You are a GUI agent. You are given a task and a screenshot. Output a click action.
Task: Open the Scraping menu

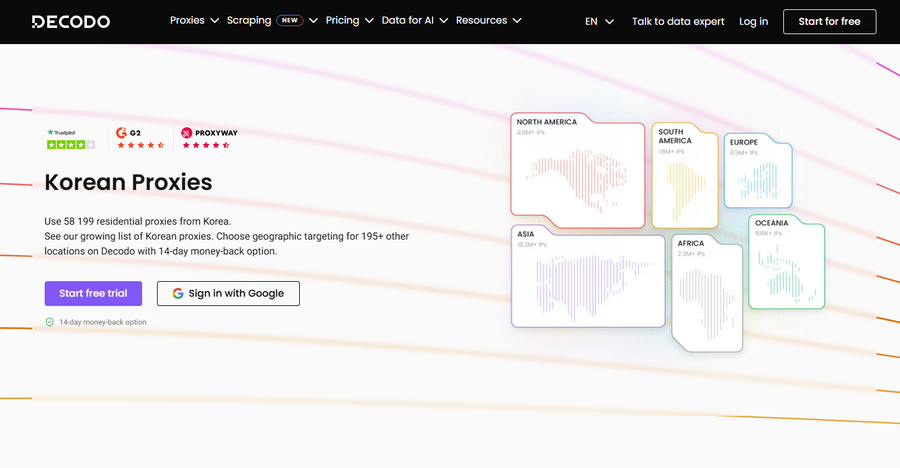pos(249,20)
